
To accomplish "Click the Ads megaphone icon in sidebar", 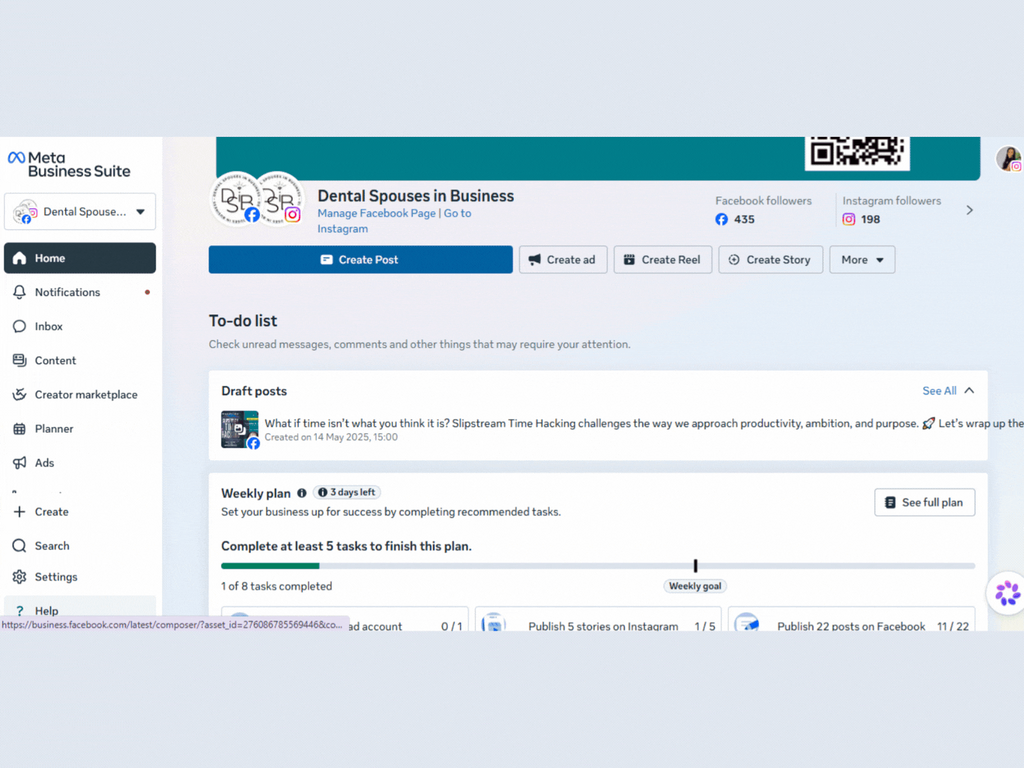I will [20, 462].
